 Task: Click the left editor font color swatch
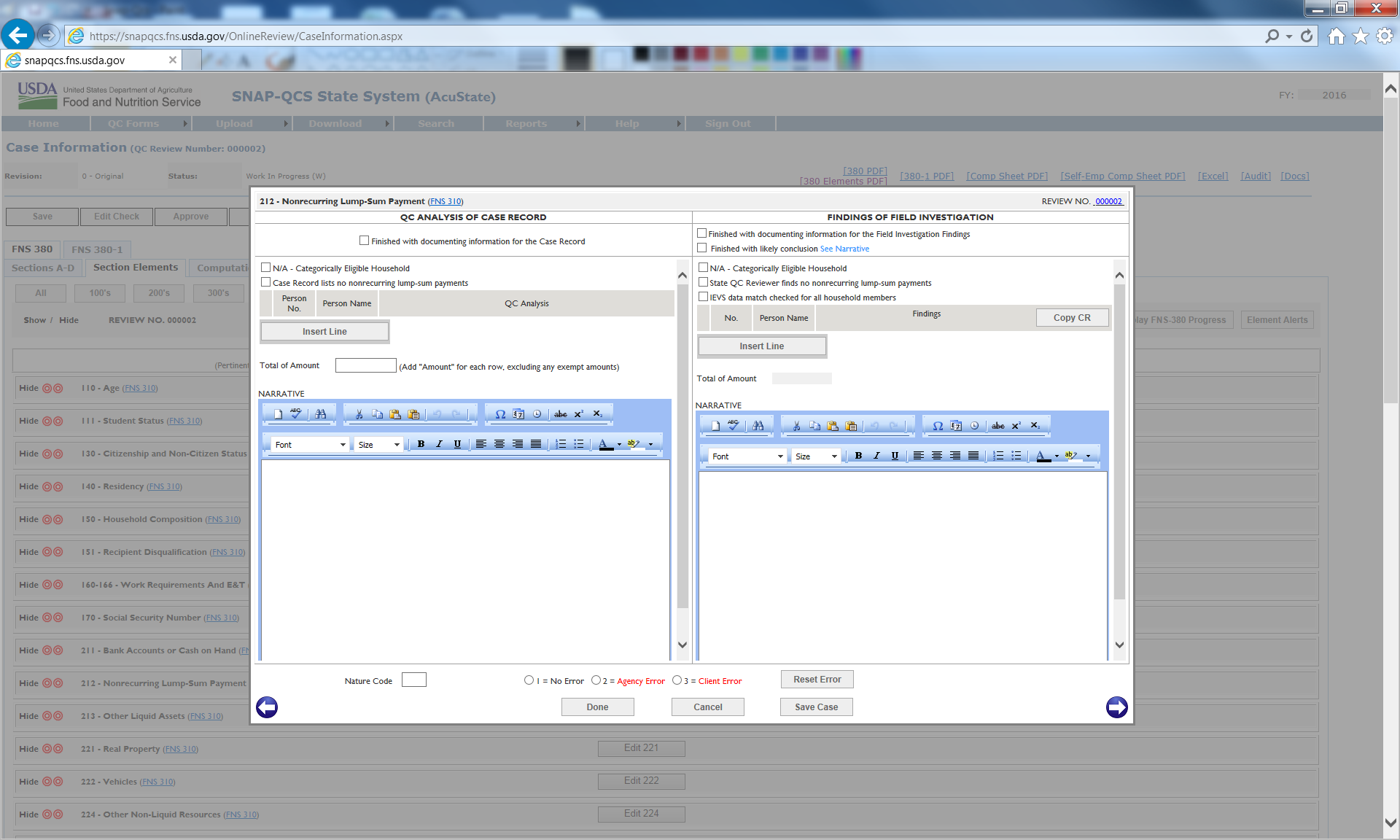coord(605,444)
